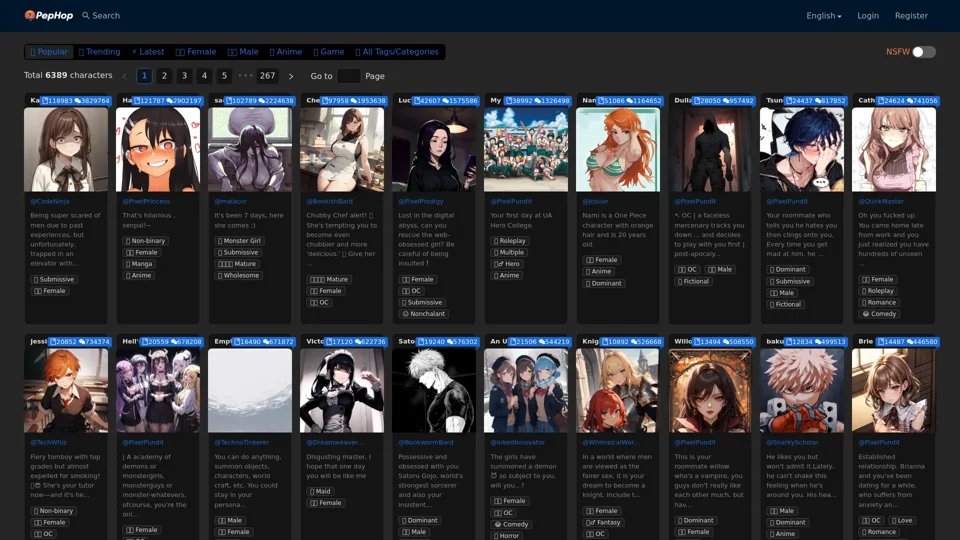
Task: Click the pagination ellipsis dots
Action: click(245, 76)
